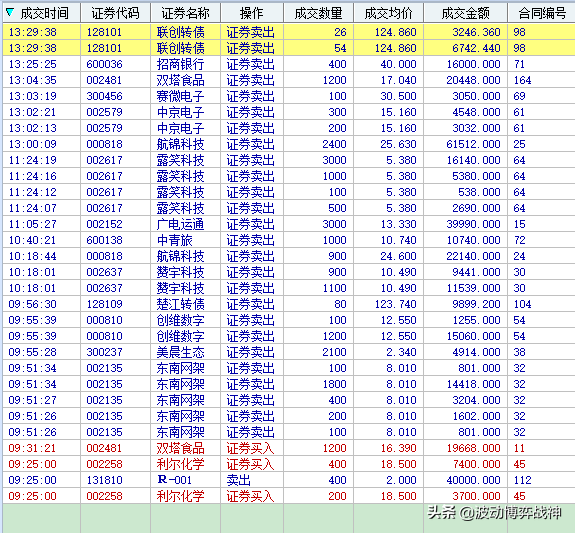Select the time cell 13:02:13
Screen dimensions: 575x533
[33, 128]
